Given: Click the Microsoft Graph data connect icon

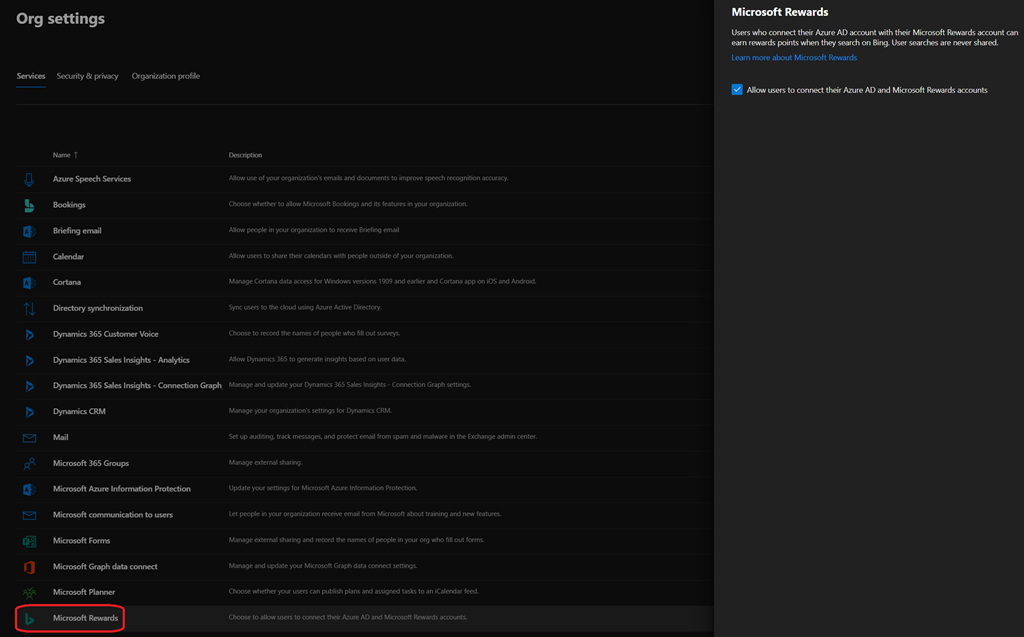Looking at the screenshot, I should tap(29, 566).
